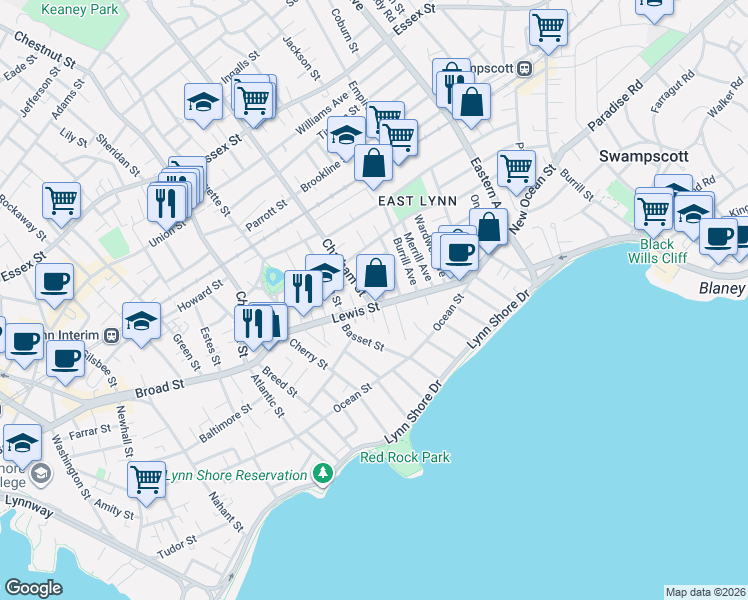
Task: Open the Google logo link
Action: [x=33, y=588]
